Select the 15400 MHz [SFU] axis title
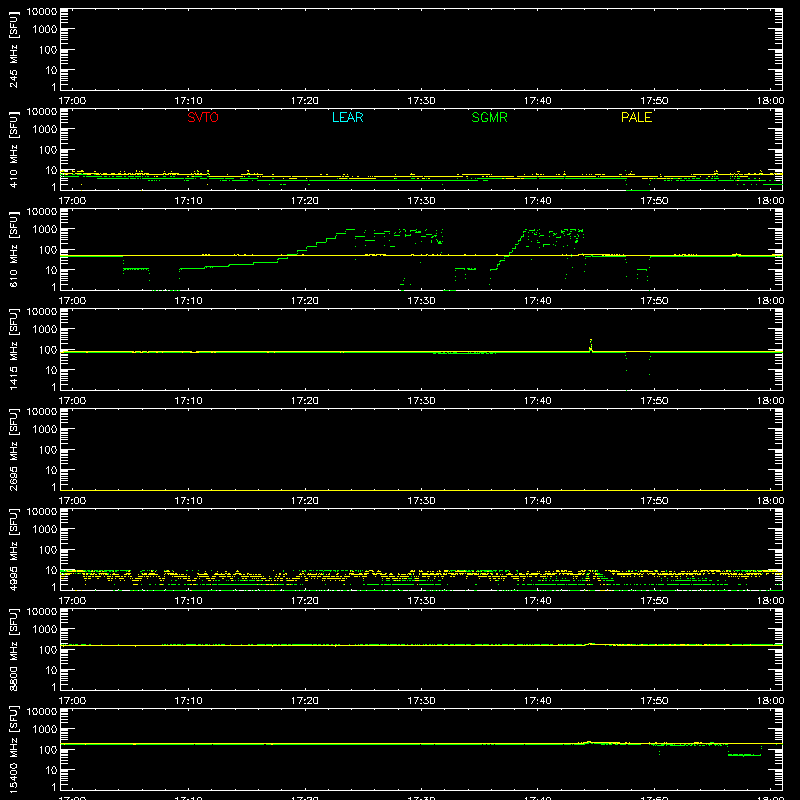800x800 pixels. 13,749
